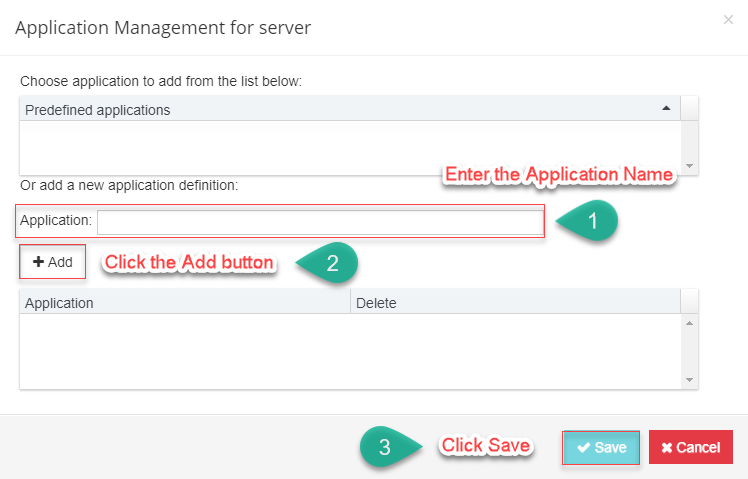This screenshot has height=479, width=748.
Task: Cancel the application management dialog
Action: [x=690, y=448]
